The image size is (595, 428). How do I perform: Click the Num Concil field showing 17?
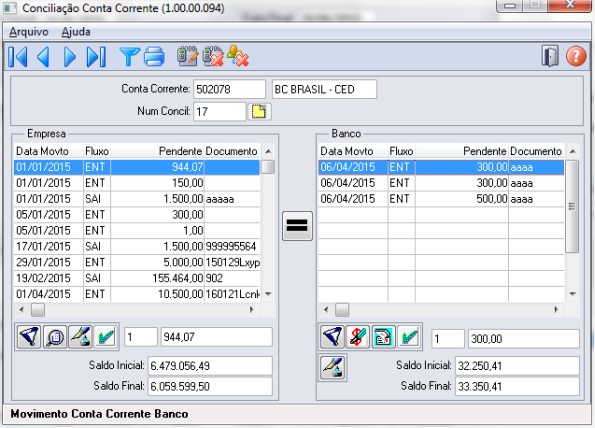pos(219,112)
